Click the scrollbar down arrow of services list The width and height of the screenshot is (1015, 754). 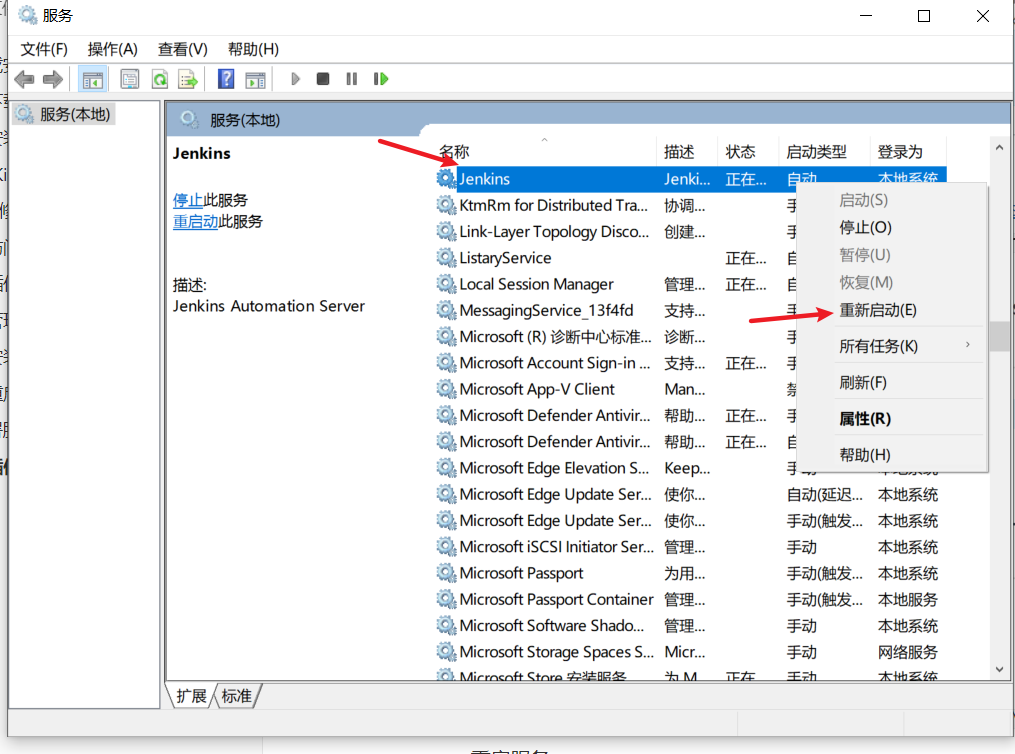[999, 669]
